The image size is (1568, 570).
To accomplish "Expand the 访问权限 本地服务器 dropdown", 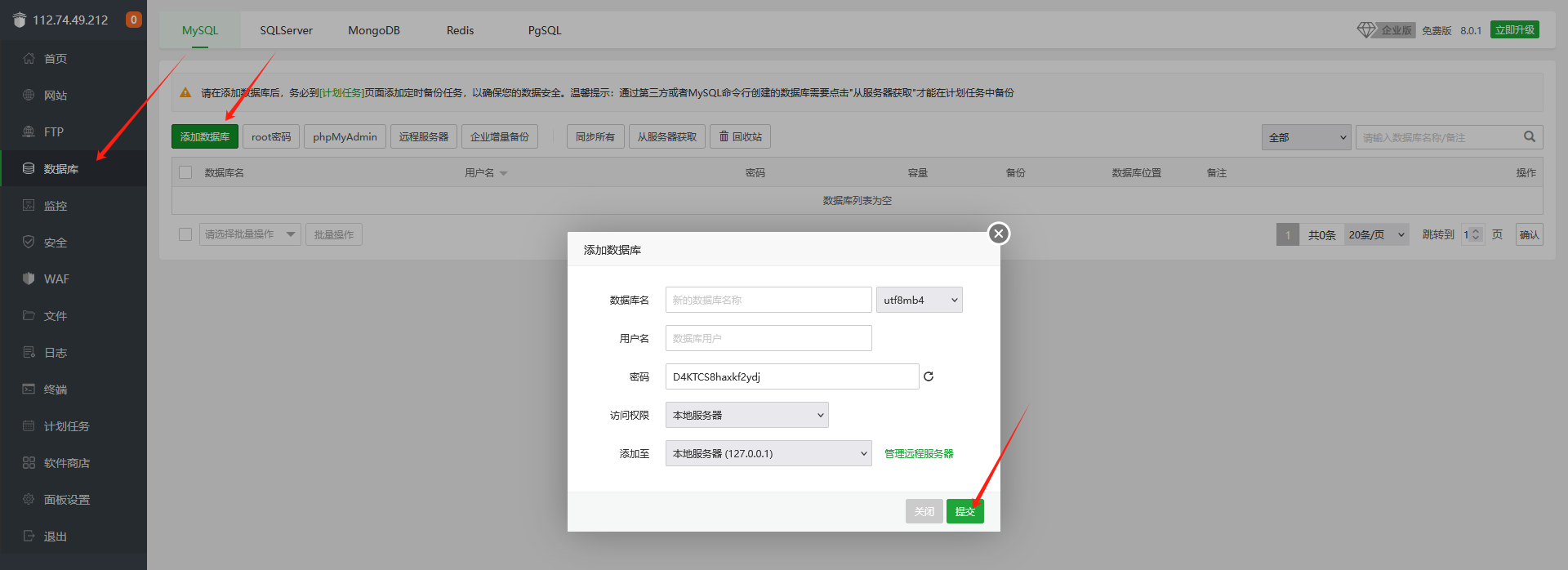I will (747, 415).
